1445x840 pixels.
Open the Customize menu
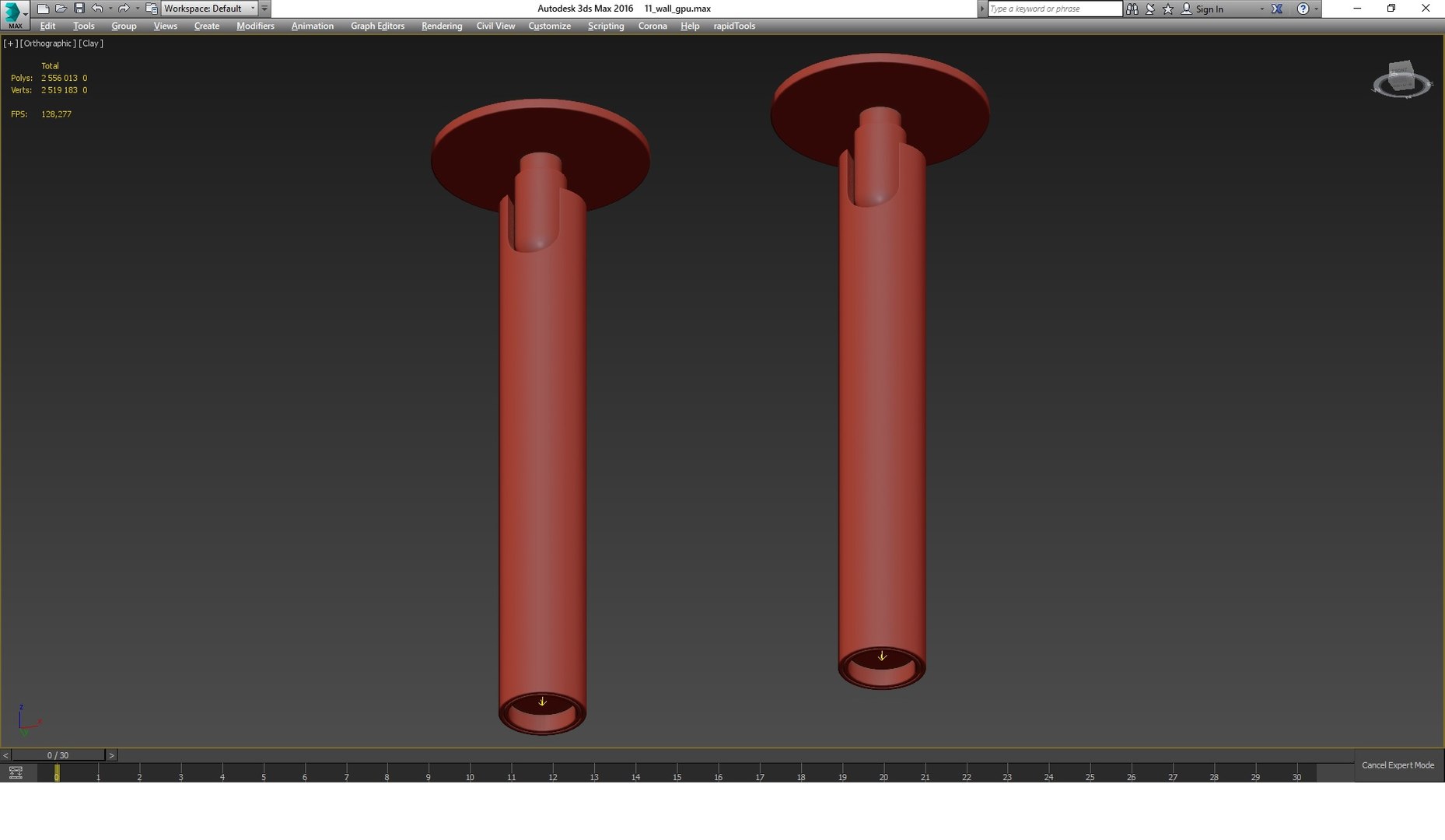549,26
